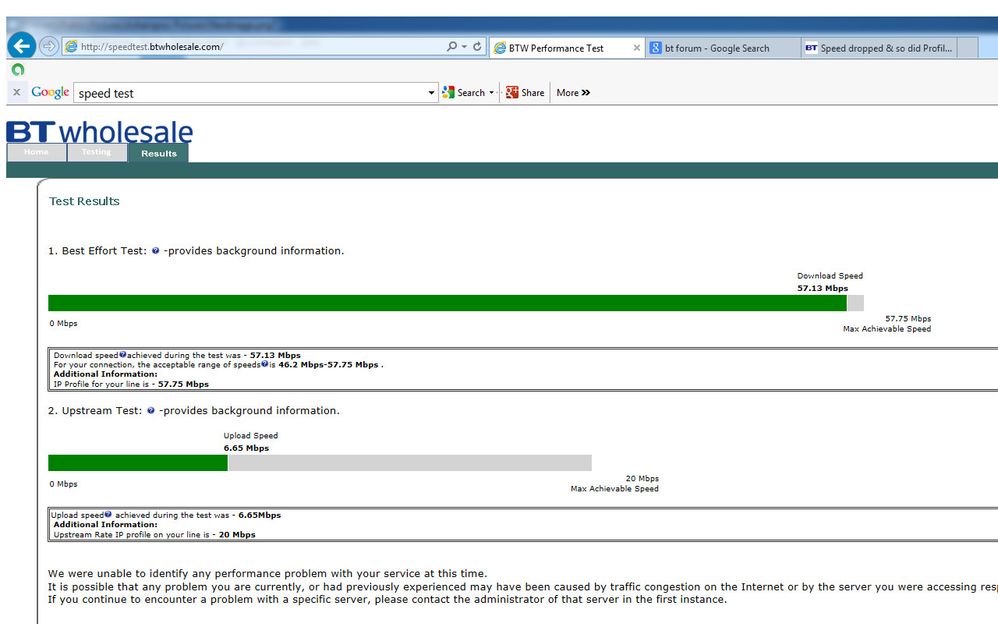This screenshot has height=624, width=998.
Task: Open the Home tab on BT wholesale
Action: point(36,152)
